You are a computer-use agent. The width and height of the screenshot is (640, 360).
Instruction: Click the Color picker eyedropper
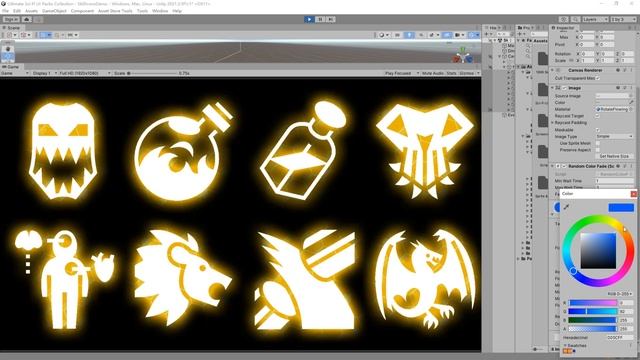566,207
